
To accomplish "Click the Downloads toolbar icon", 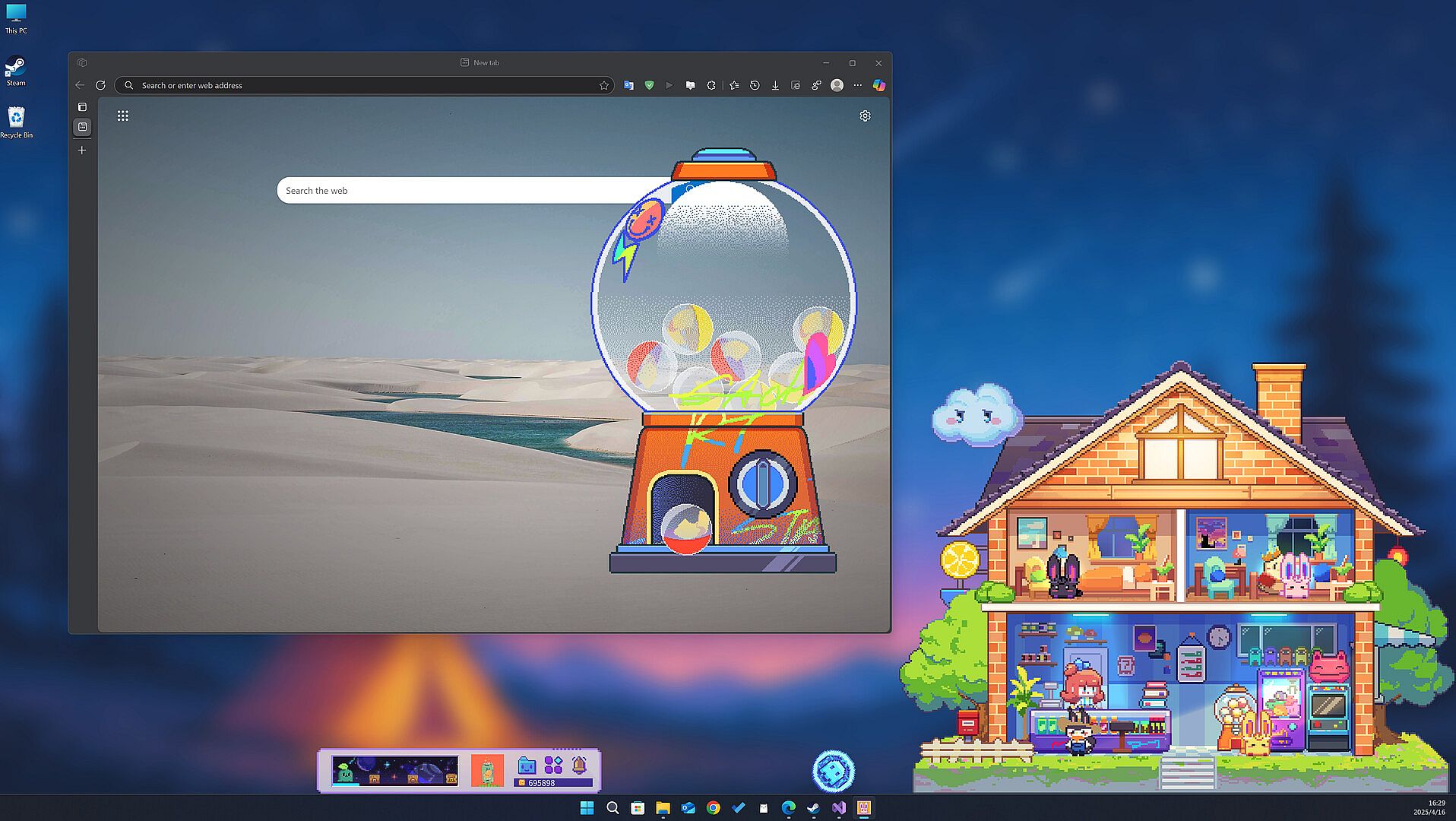I will coord(775,85).
